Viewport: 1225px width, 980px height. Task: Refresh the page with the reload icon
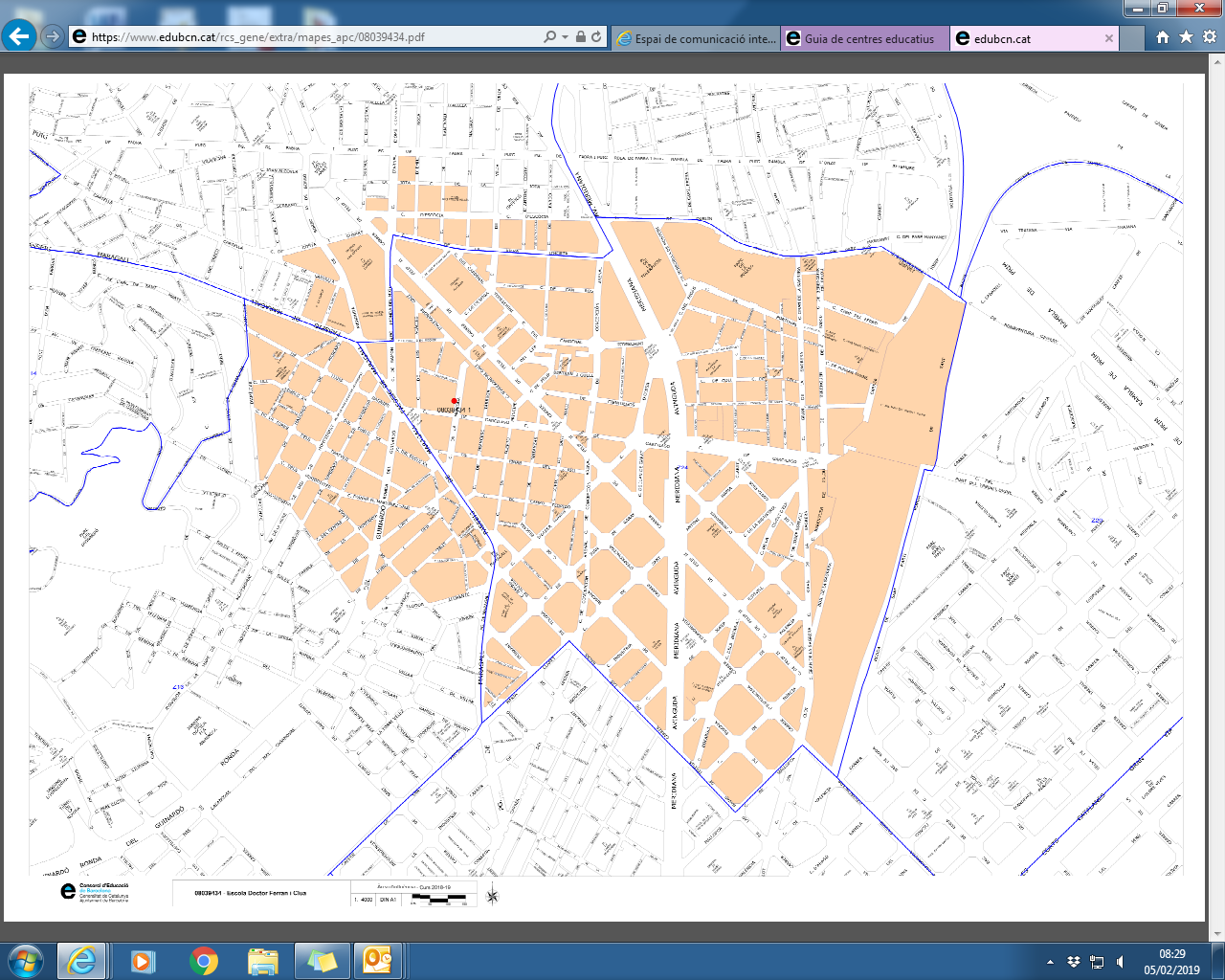(596, 37)
